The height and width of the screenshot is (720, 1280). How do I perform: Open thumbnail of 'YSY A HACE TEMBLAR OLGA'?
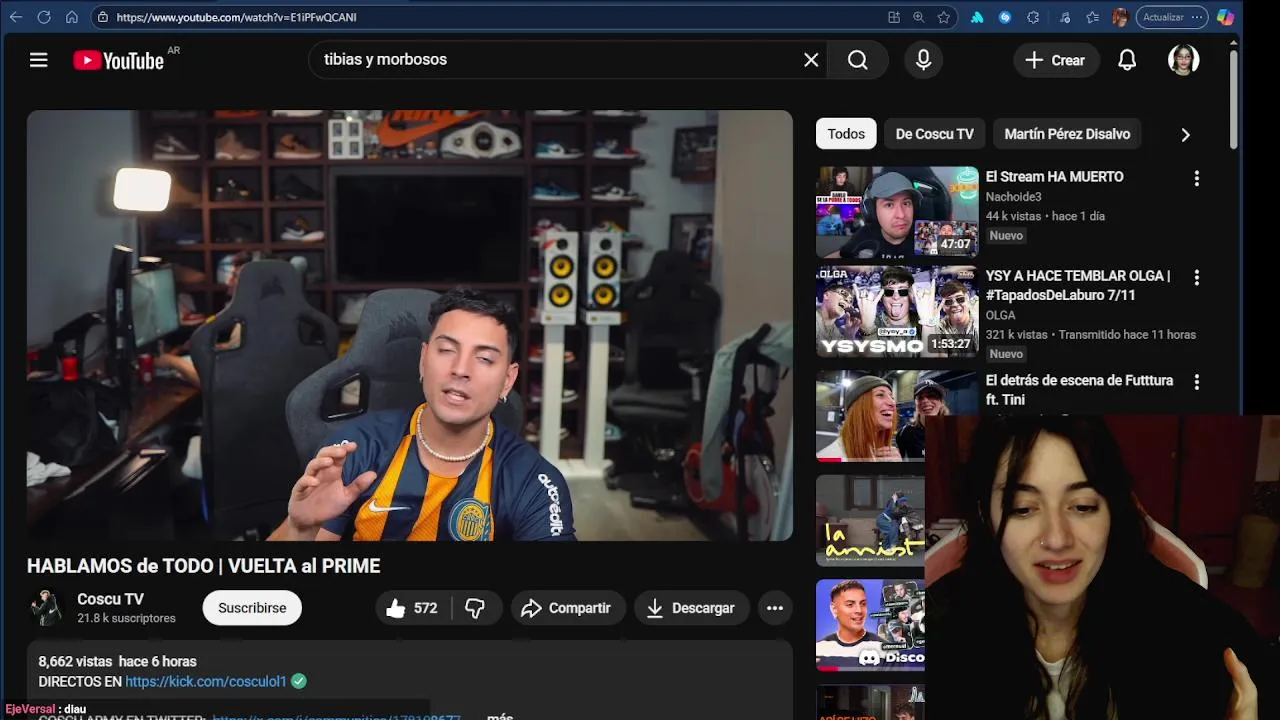tap(897, 311)
